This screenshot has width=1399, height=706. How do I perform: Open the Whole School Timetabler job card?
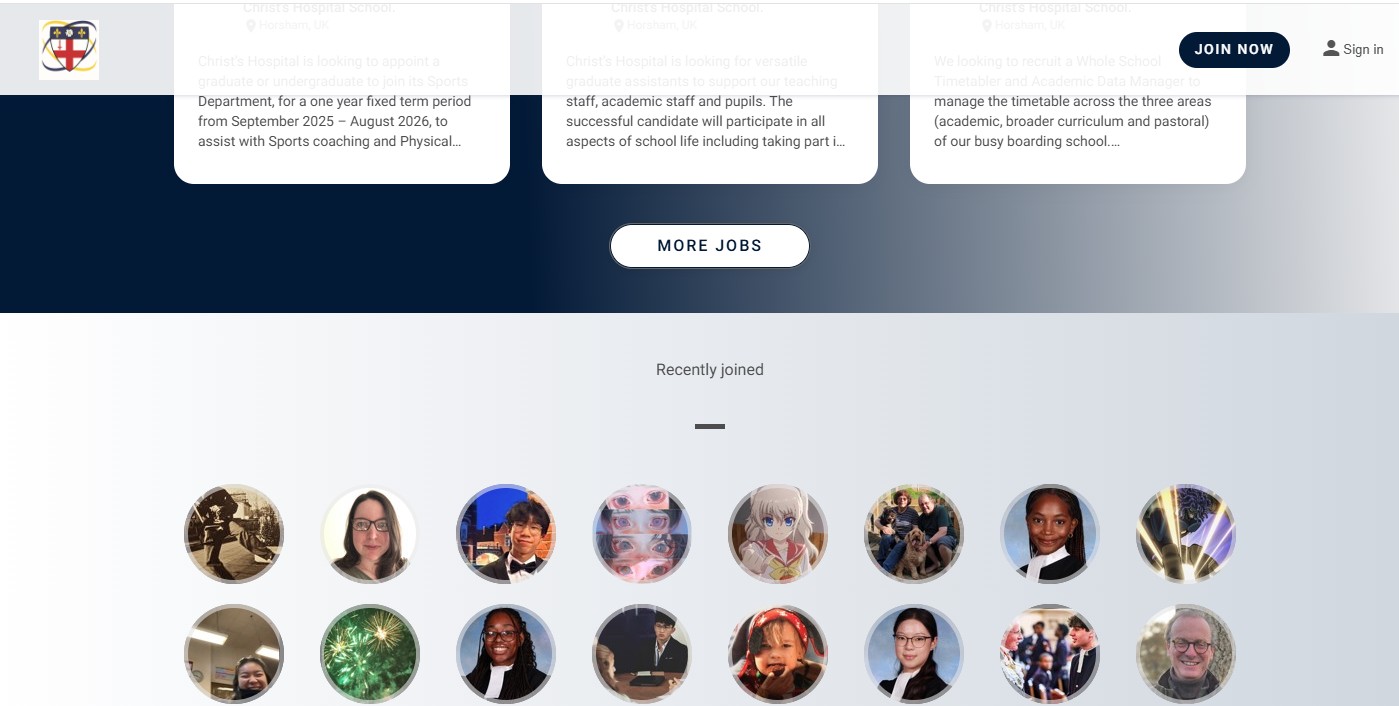pyautogui.click(x=1078, y=93)
